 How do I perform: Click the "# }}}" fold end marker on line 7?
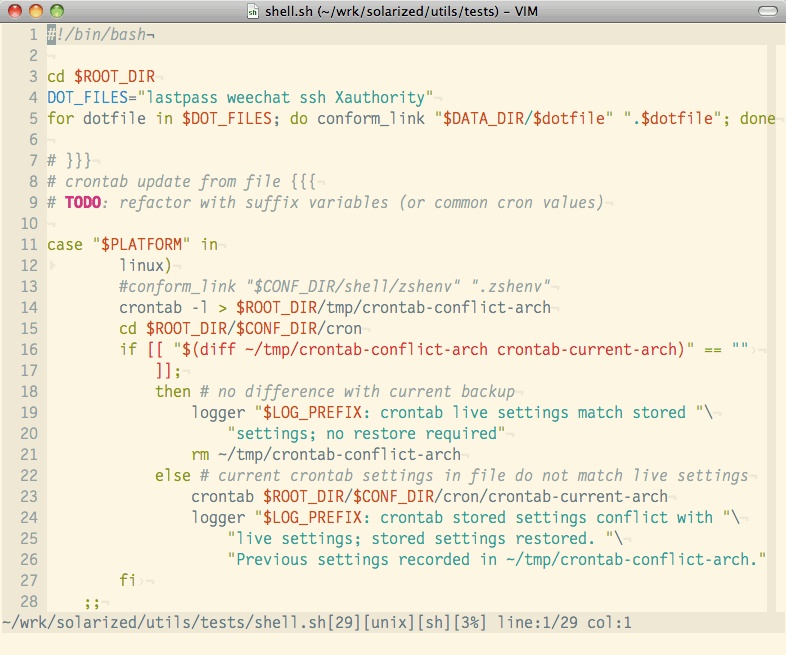(x=68, y=160)
